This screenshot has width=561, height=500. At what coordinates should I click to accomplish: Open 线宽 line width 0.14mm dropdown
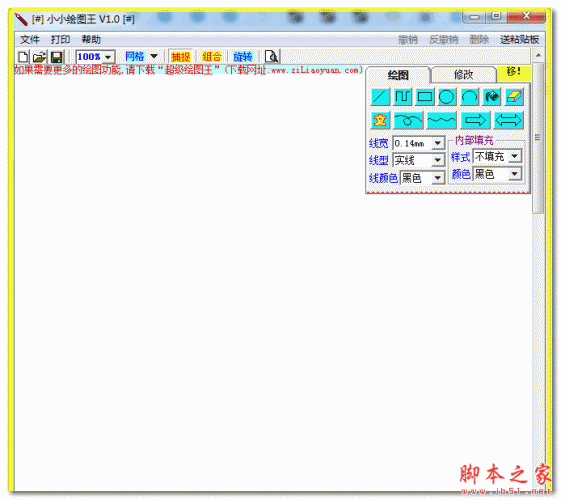(x=438, y=143)
